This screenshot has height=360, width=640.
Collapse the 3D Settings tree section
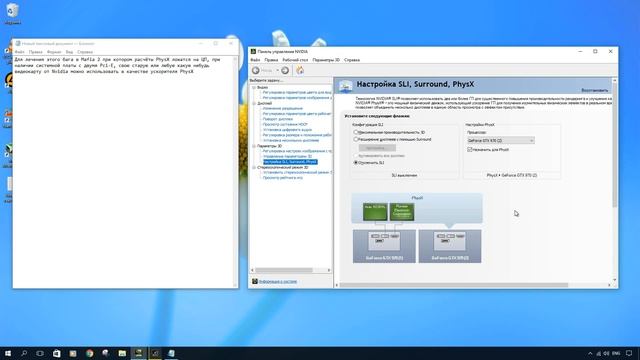coord(254,146)
